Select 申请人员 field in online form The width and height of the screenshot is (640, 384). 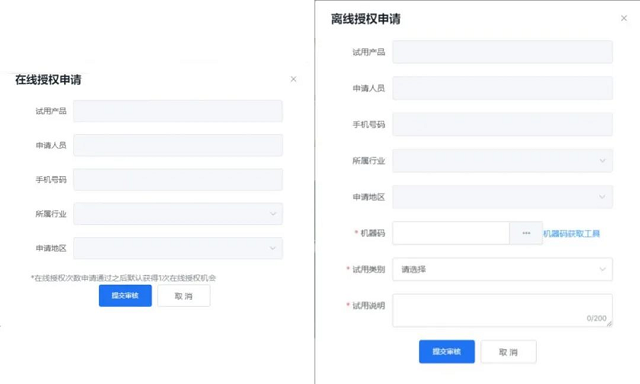(x=178, y=145)
